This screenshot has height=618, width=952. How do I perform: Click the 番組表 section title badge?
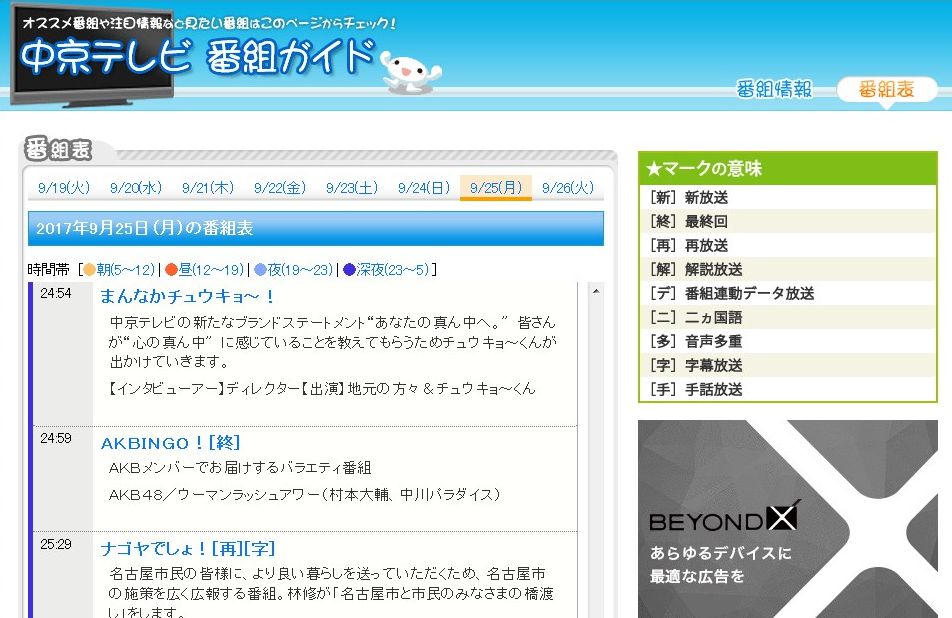coord(58,149)
